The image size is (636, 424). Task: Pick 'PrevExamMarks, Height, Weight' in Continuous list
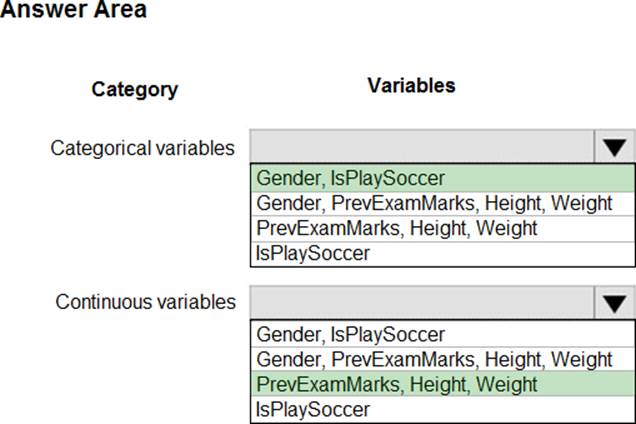396,384
